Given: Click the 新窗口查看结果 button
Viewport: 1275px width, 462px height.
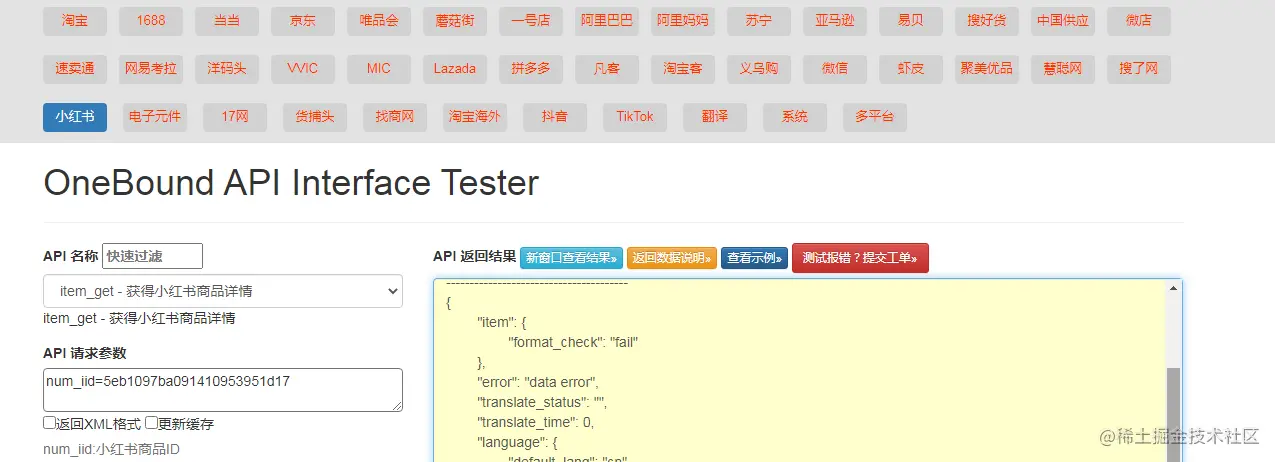Looking at the screenshot, I should [x=571, y=258].
